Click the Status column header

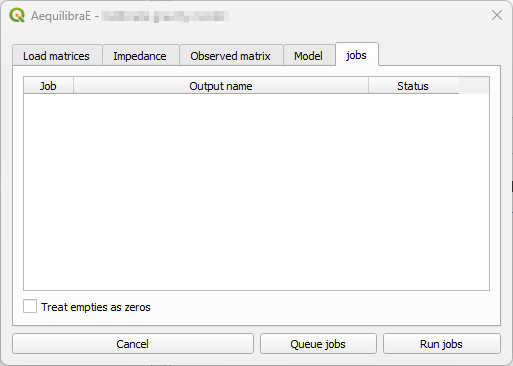[413, 86]
